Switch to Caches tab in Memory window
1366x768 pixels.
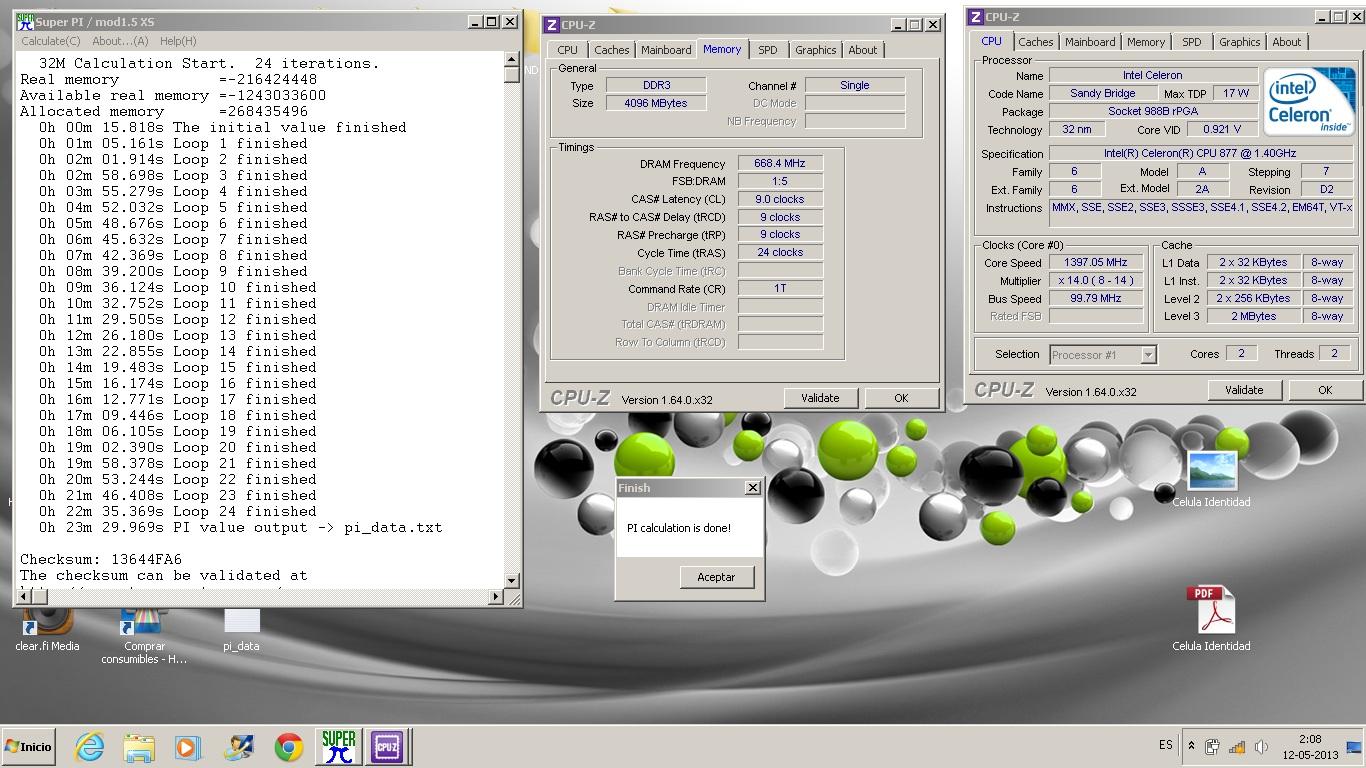click(x=612, y=50)
